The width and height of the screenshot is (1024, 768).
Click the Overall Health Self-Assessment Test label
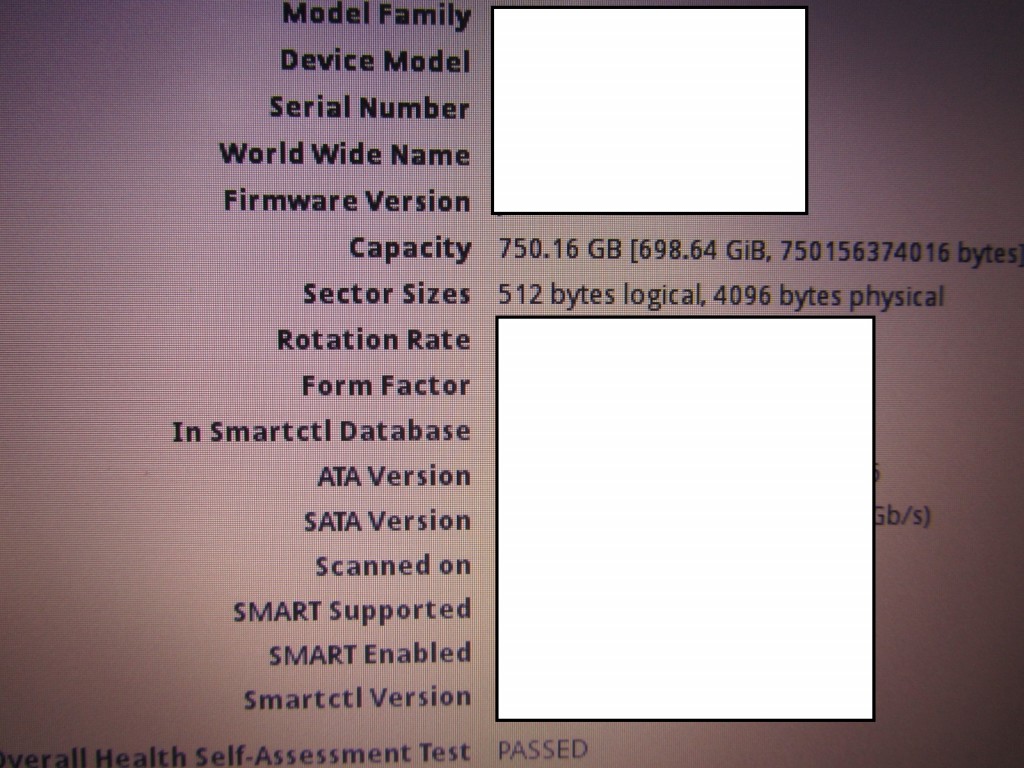click(235, 754)
